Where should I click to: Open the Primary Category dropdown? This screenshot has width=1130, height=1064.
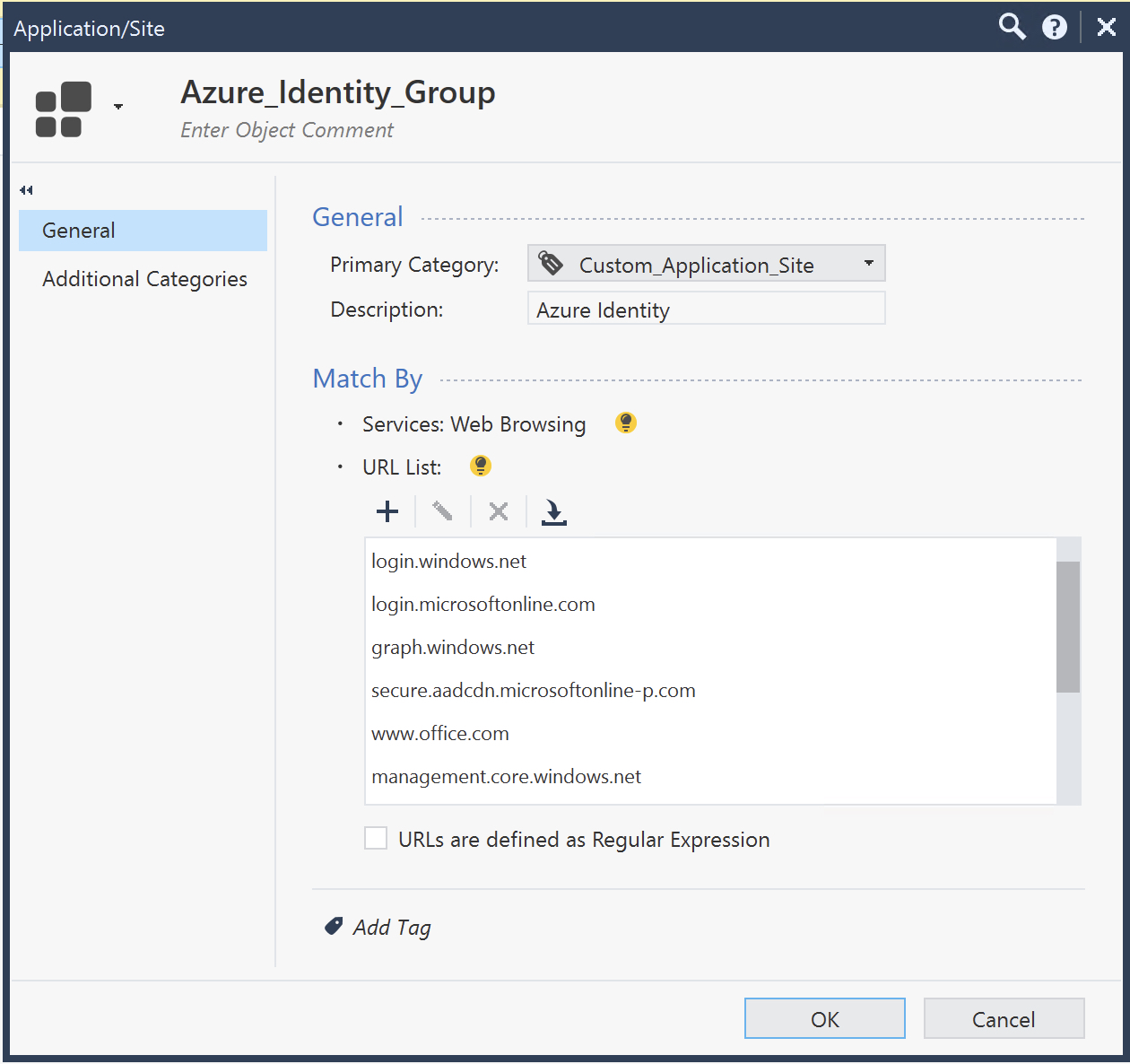(x=707, y=264)
